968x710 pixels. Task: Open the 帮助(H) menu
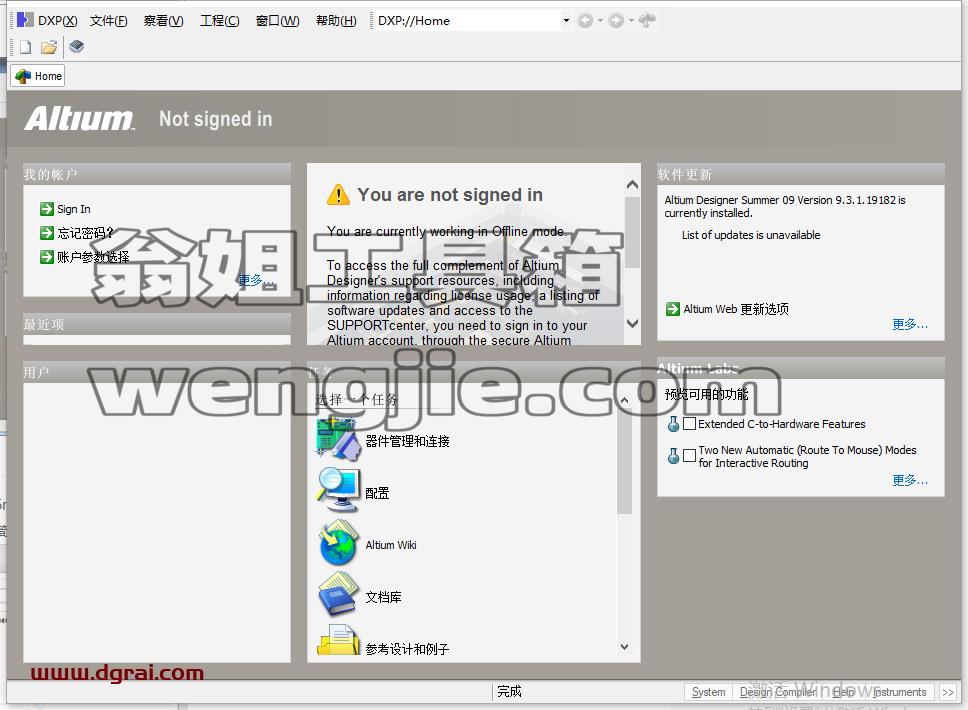(x=336, y=20)
